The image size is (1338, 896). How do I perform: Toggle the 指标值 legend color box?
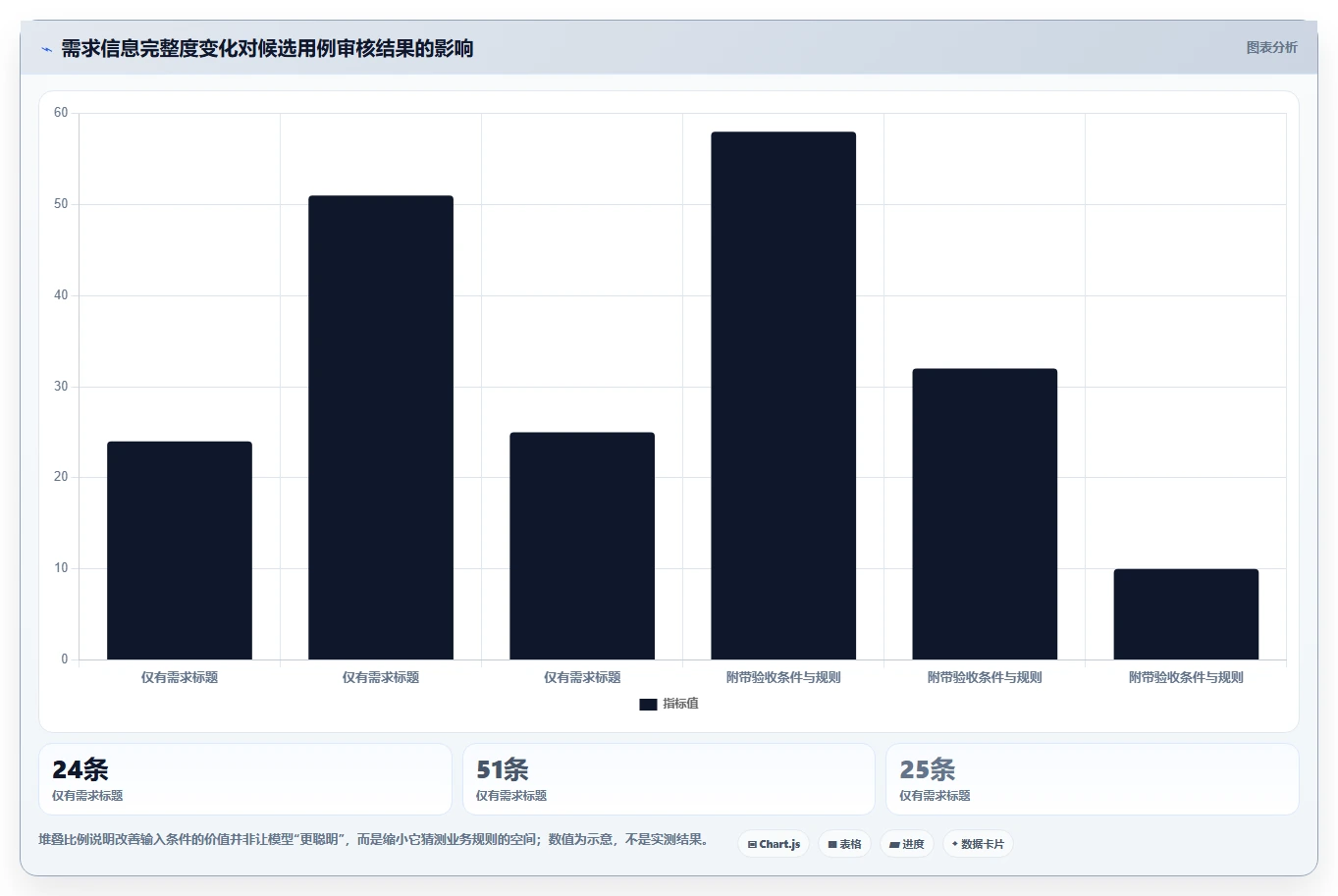648,704
